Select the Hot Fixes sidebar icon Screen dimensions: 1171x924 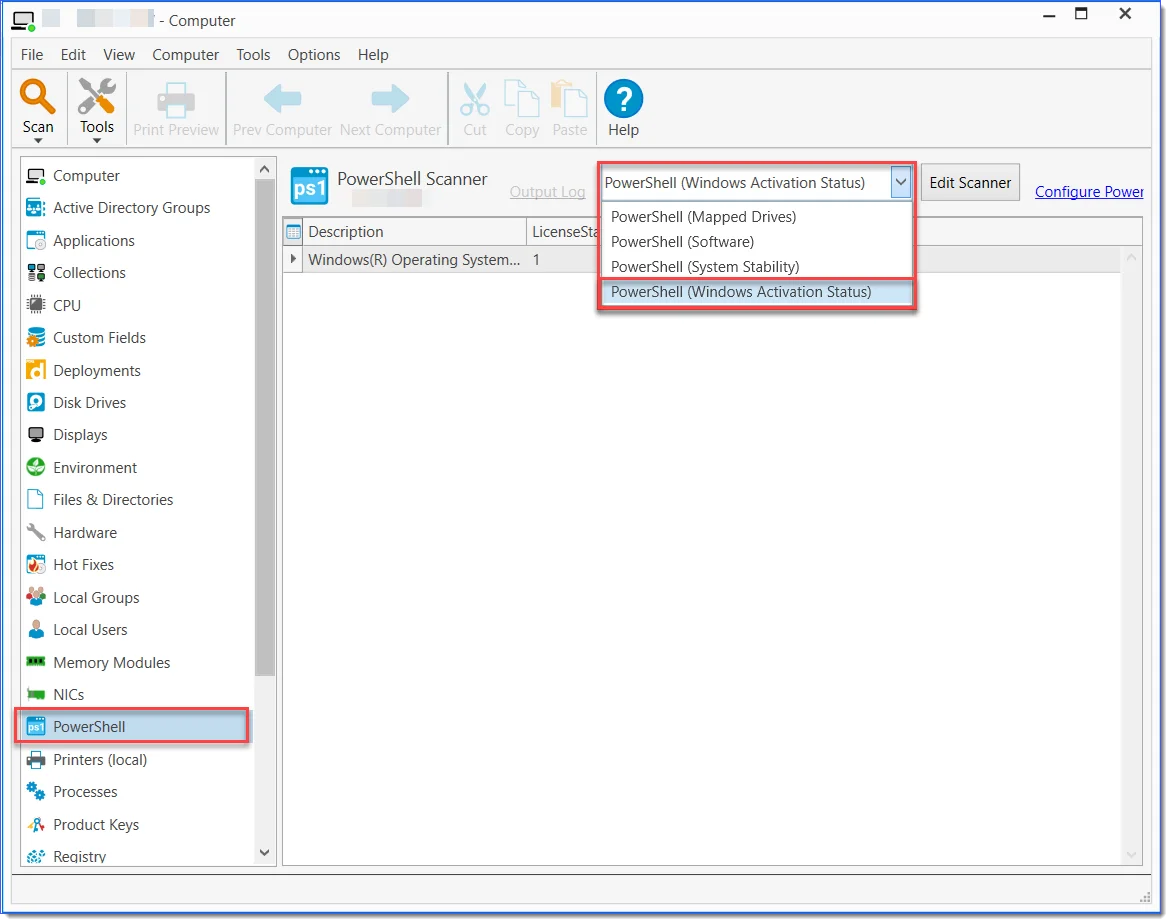click(x=36, y=565)
